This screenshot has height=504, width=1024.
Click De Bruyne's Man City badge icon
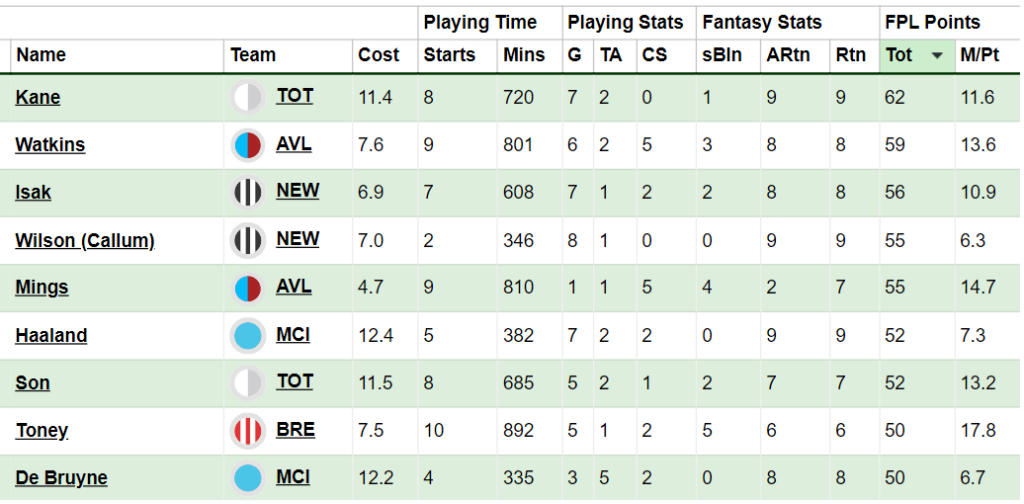(x=247, y=478)
